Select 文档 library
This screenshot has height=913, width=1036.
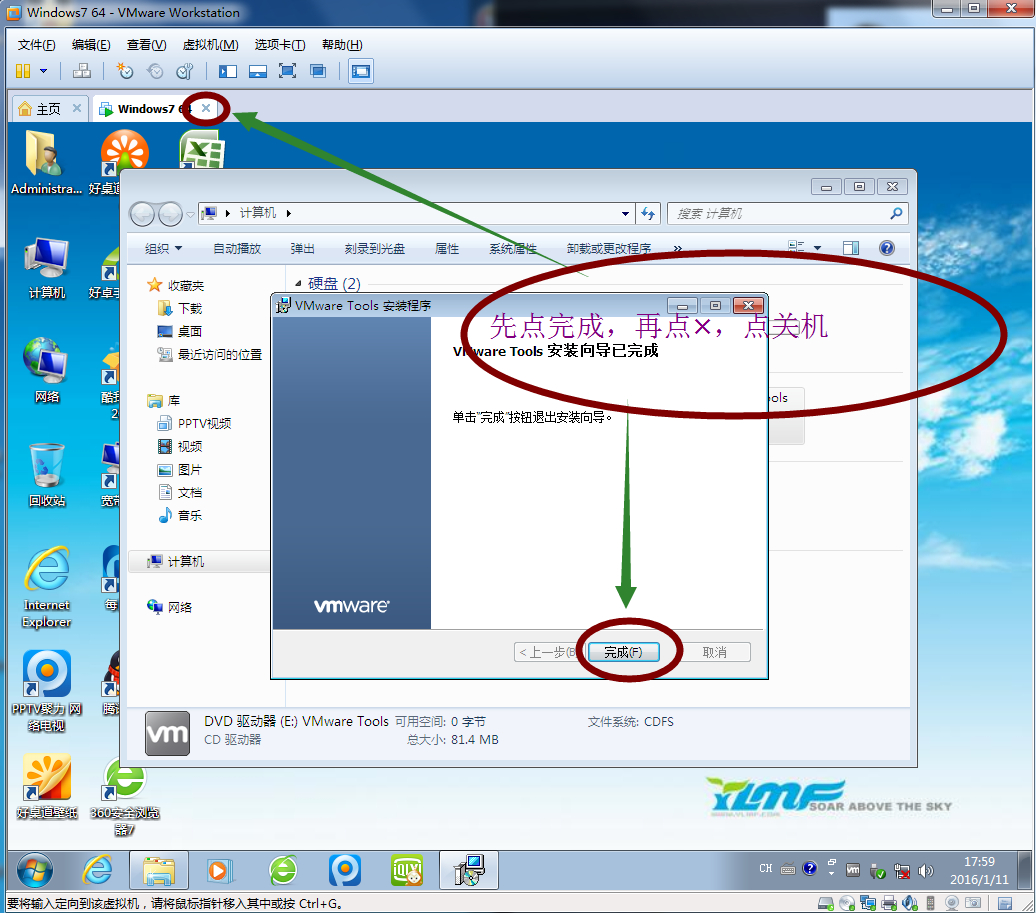point(180,493)
